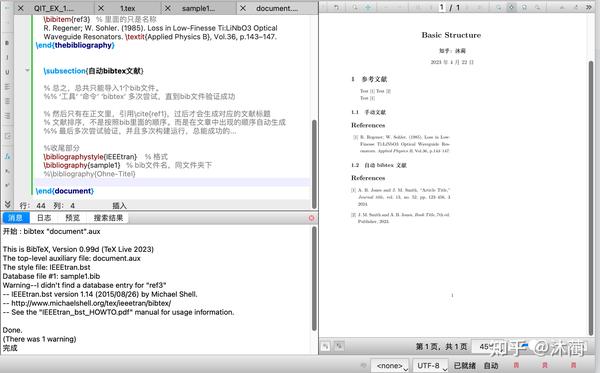Switch to the document tab
The height and width of the screenshot is (373, 600).
tap(277, 8)
